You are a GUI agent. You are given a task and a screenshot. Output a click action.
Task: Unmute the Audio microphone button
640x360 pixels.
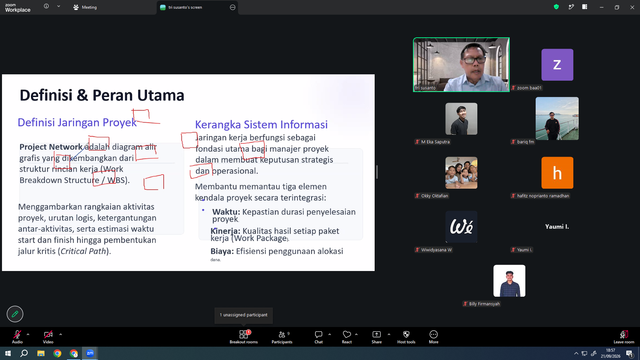17,336
